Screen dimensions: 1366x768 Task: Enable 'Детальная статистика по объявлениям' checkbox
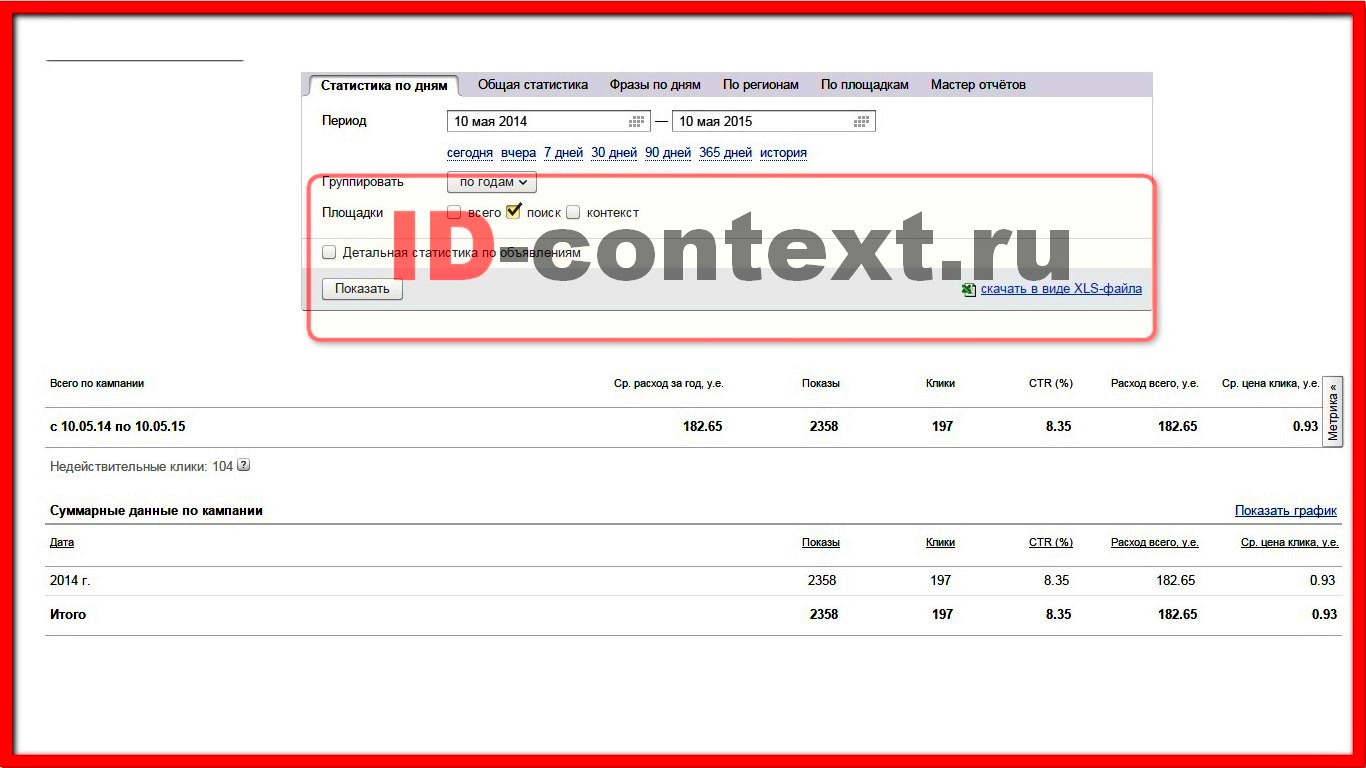click(x=329, y=252)
